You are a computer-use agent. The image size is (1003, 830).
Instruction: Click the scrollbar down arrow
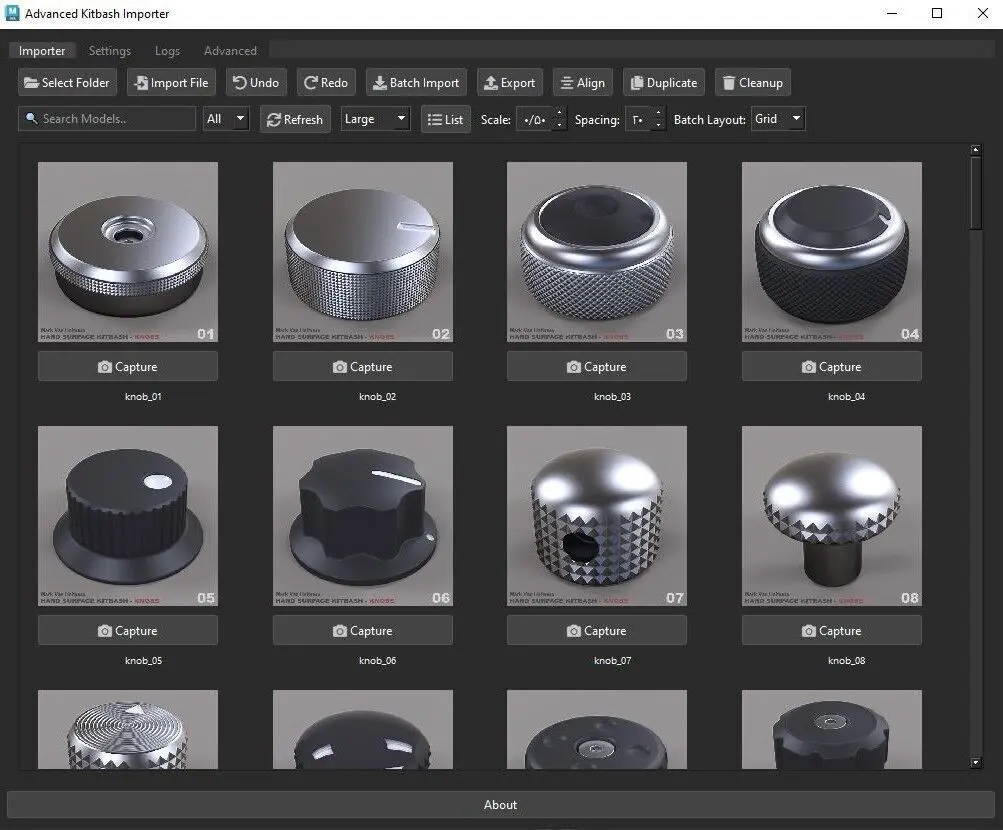pos(975,762)
